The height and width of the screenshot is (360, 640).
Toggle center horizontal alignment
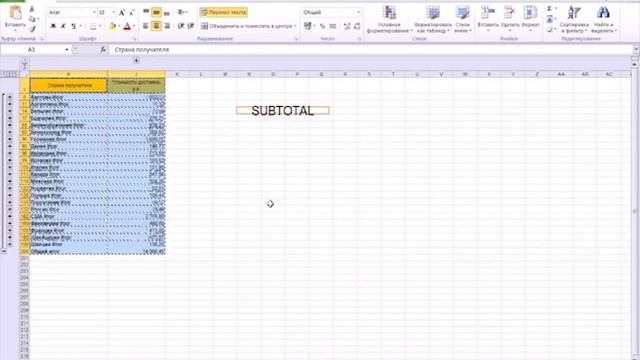[156, 26]
